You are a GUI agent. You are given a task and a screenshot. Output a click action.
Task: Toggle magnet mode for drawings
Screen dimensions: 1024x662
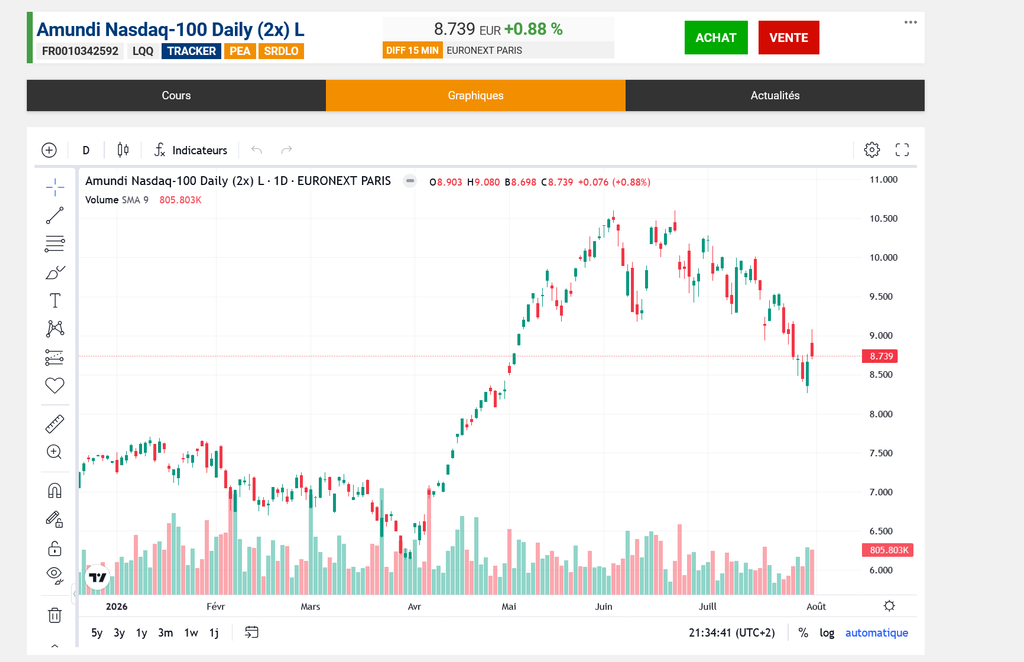pos(55,490)
